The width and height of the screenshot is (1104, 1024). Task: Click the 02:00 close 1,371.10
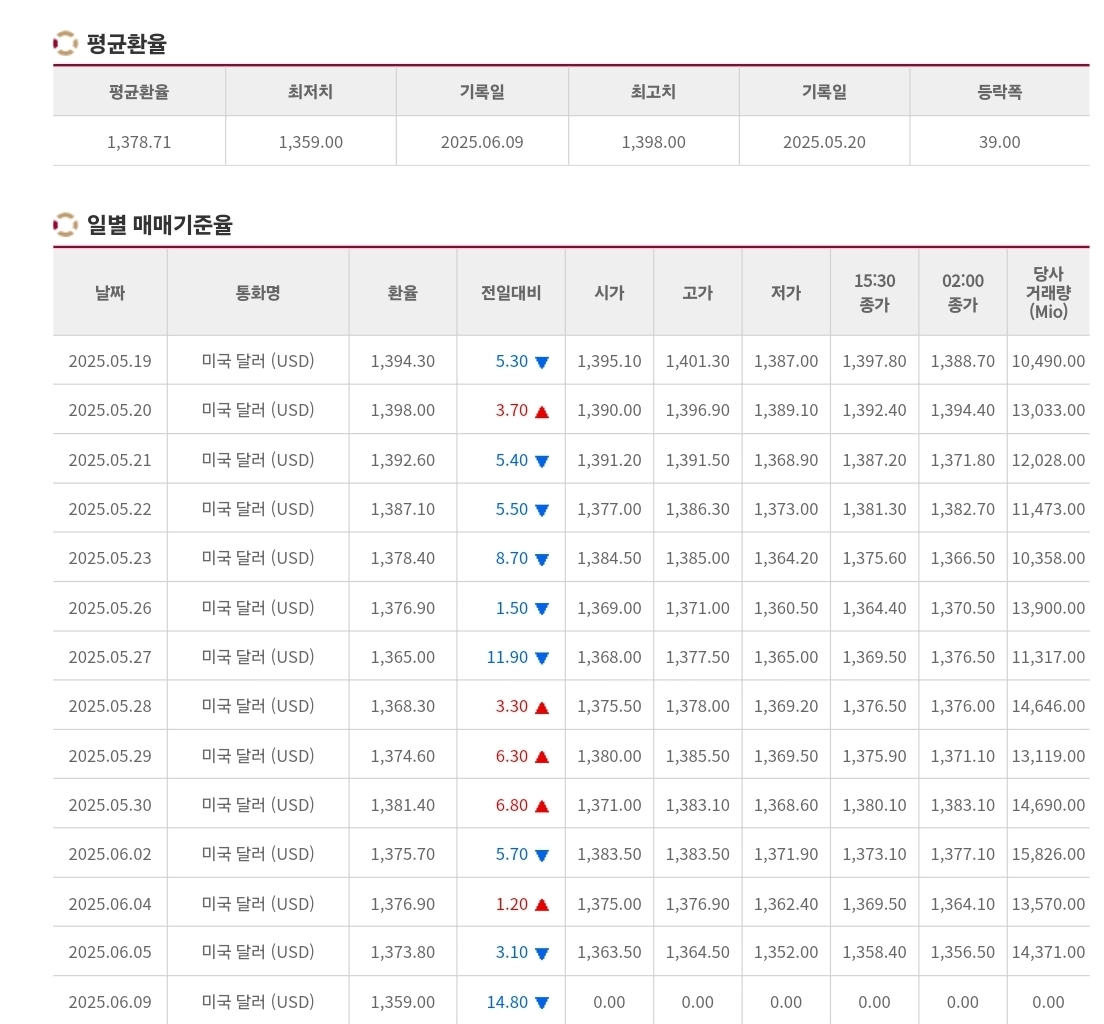962,756
